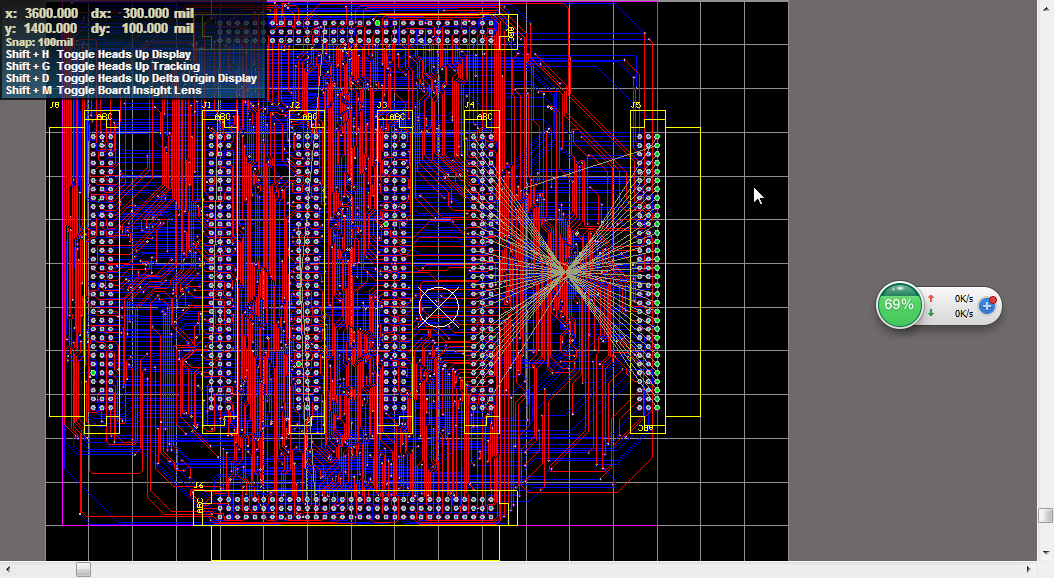Click the y: 1400.000 coordinate readout

coord(42,28)
